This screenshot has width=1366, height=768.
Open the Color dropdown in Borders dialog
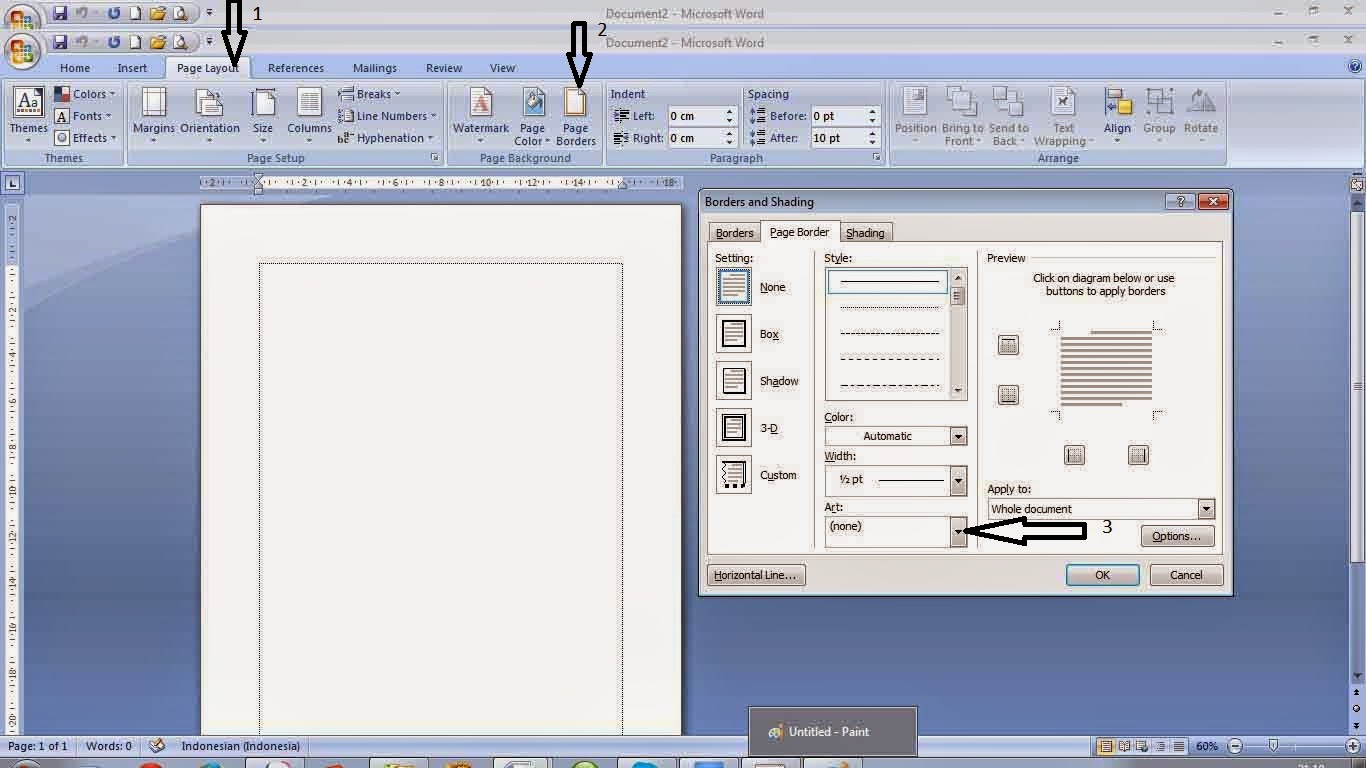(957, 435)
